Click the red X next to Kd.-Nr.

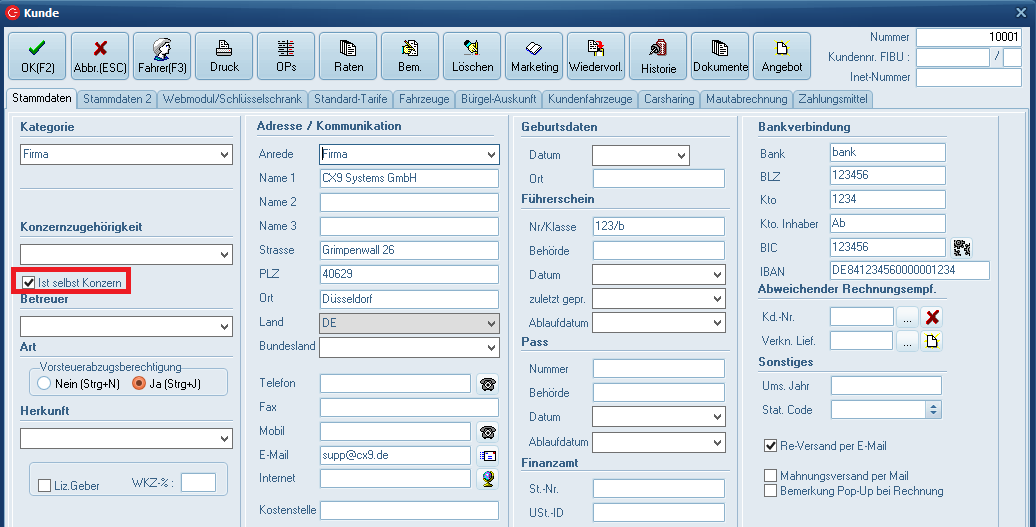pos(932,317)
